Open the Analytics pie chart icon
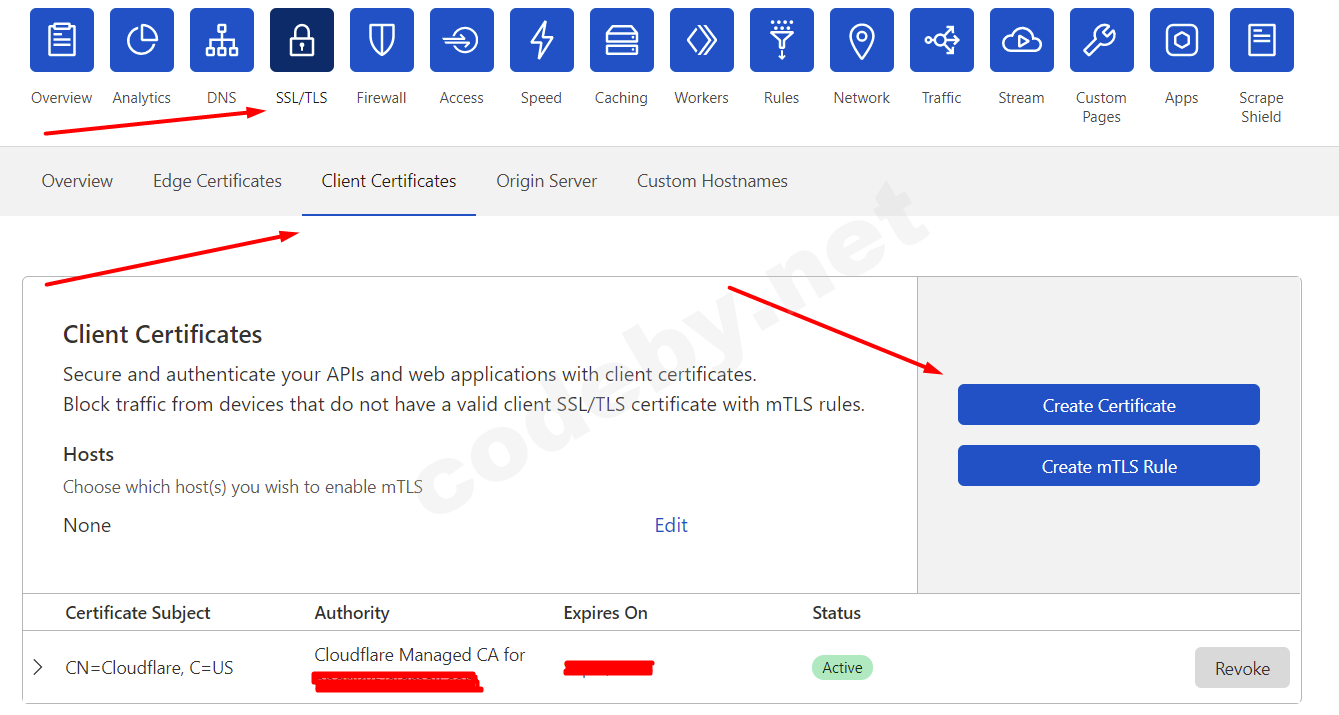 pyautogui.click(x=142, y=40)
